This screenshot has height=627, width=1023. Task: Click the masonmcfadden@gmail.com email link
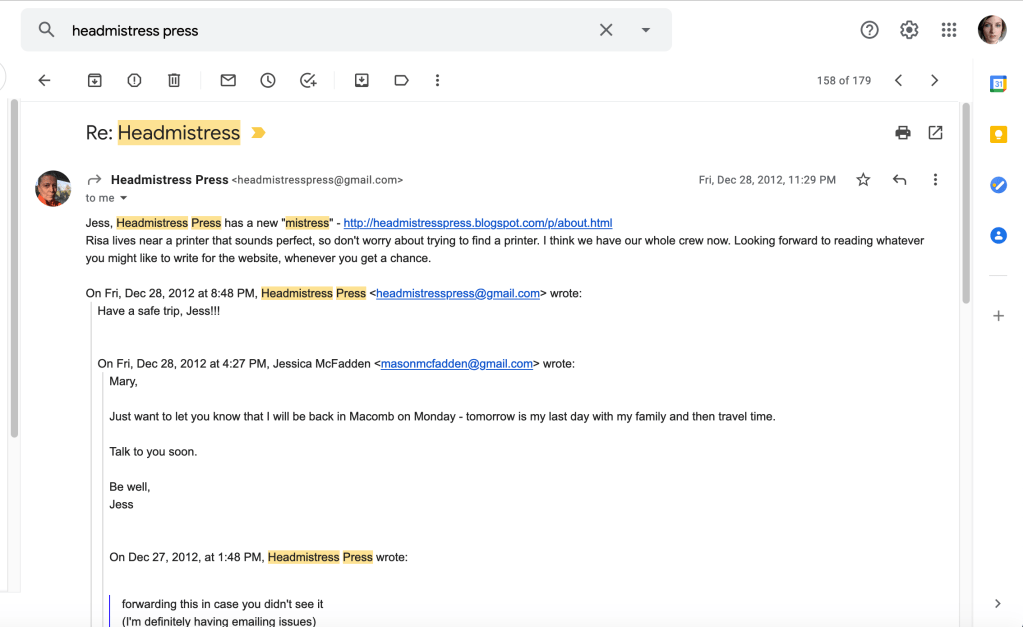tap(456, 364)
